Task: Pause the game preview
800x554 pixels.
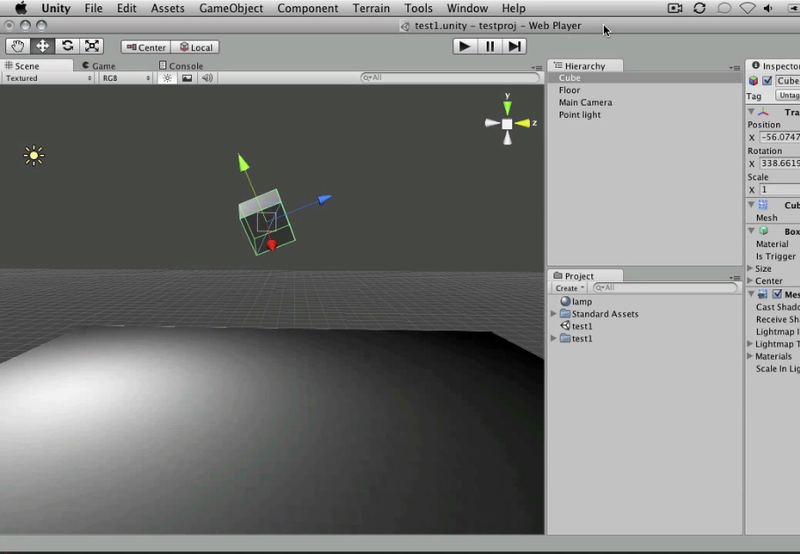Action: 489,46
